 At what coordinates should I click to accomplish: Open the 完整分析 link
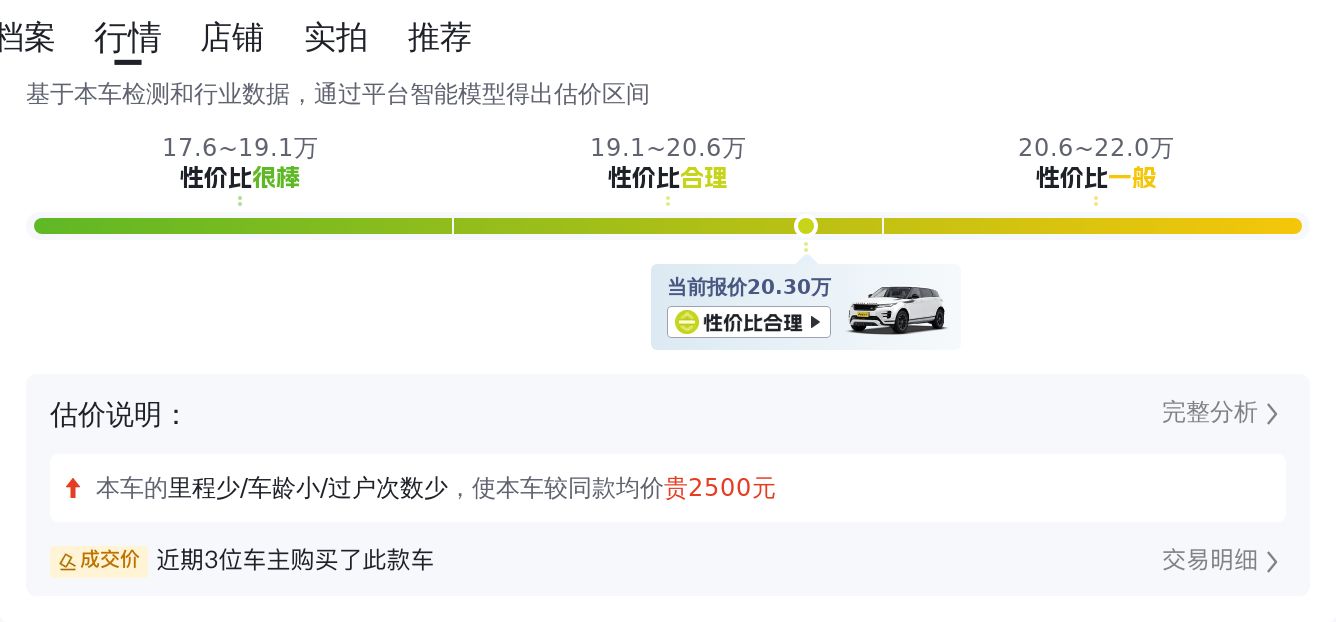(x=1209, y=413)
